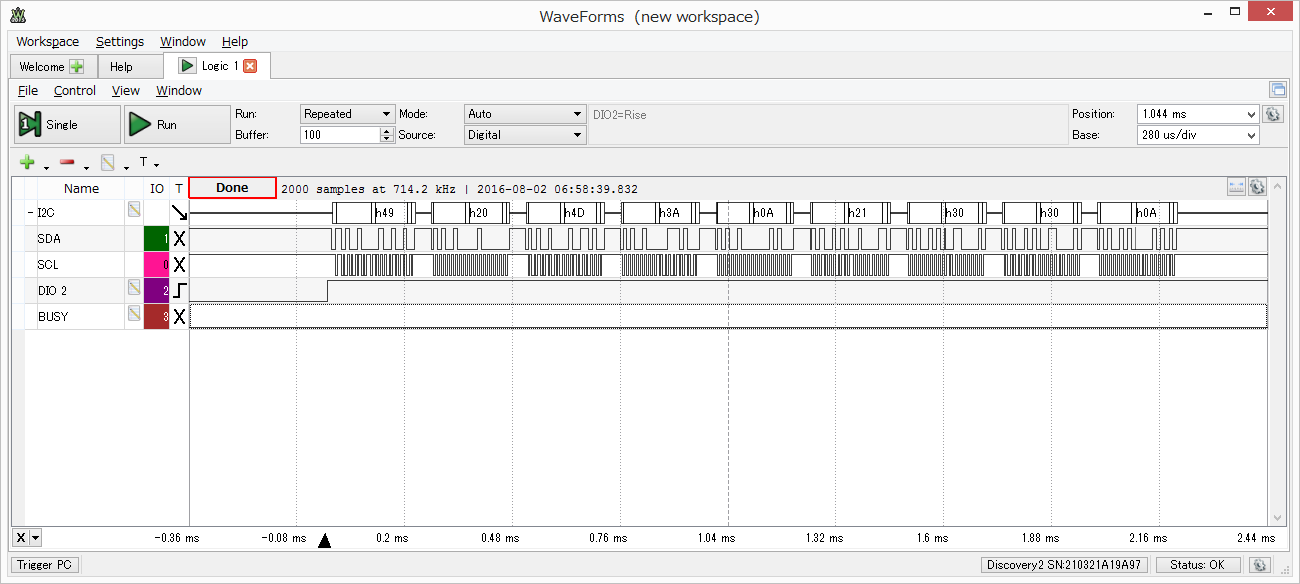Edit properties of the DIO 2 row

(x=133, y=287)
